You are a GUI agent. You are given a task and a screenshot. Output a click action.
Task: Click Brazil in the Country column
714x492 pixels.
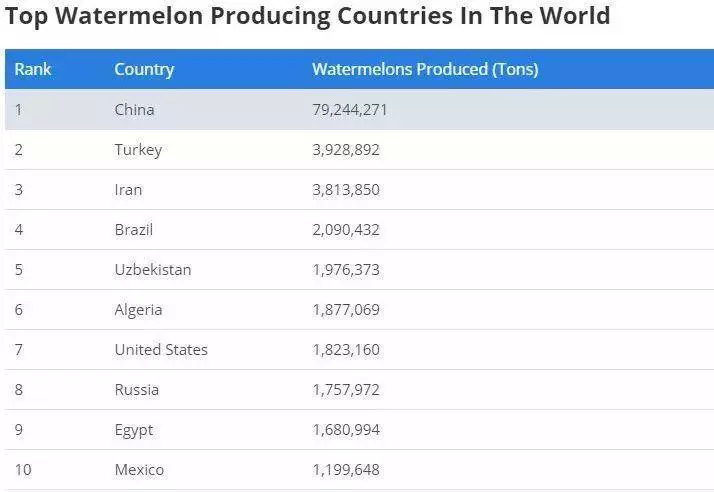coord(134,230)
